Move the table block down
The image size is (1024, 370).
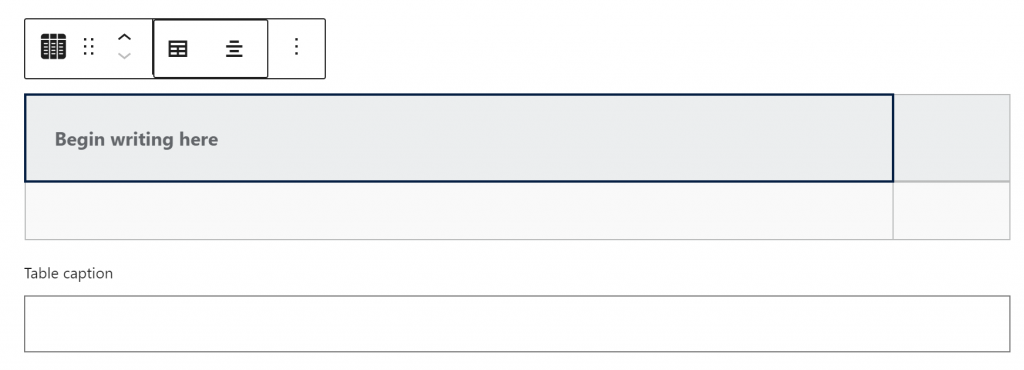[x=124, y=56]
